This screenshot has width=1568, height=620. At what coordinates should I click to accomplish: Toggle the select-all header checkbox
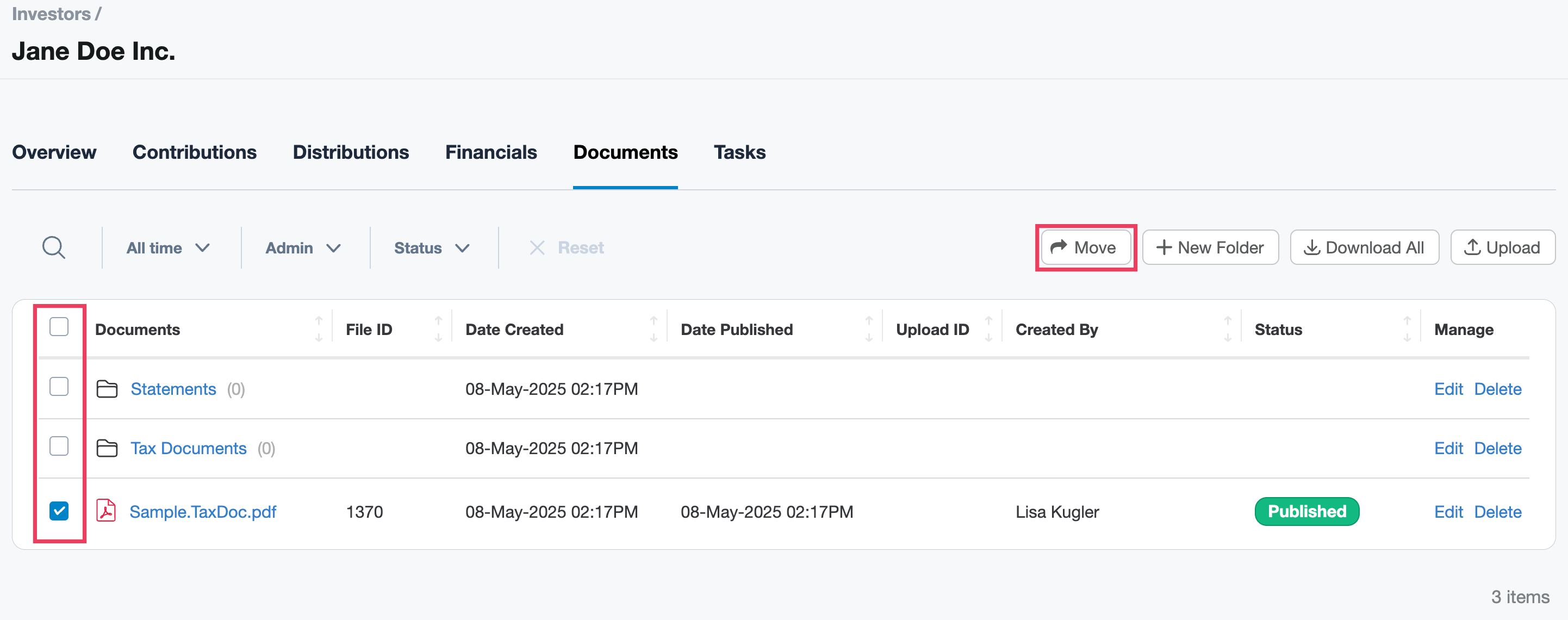(x=59, y=327)
